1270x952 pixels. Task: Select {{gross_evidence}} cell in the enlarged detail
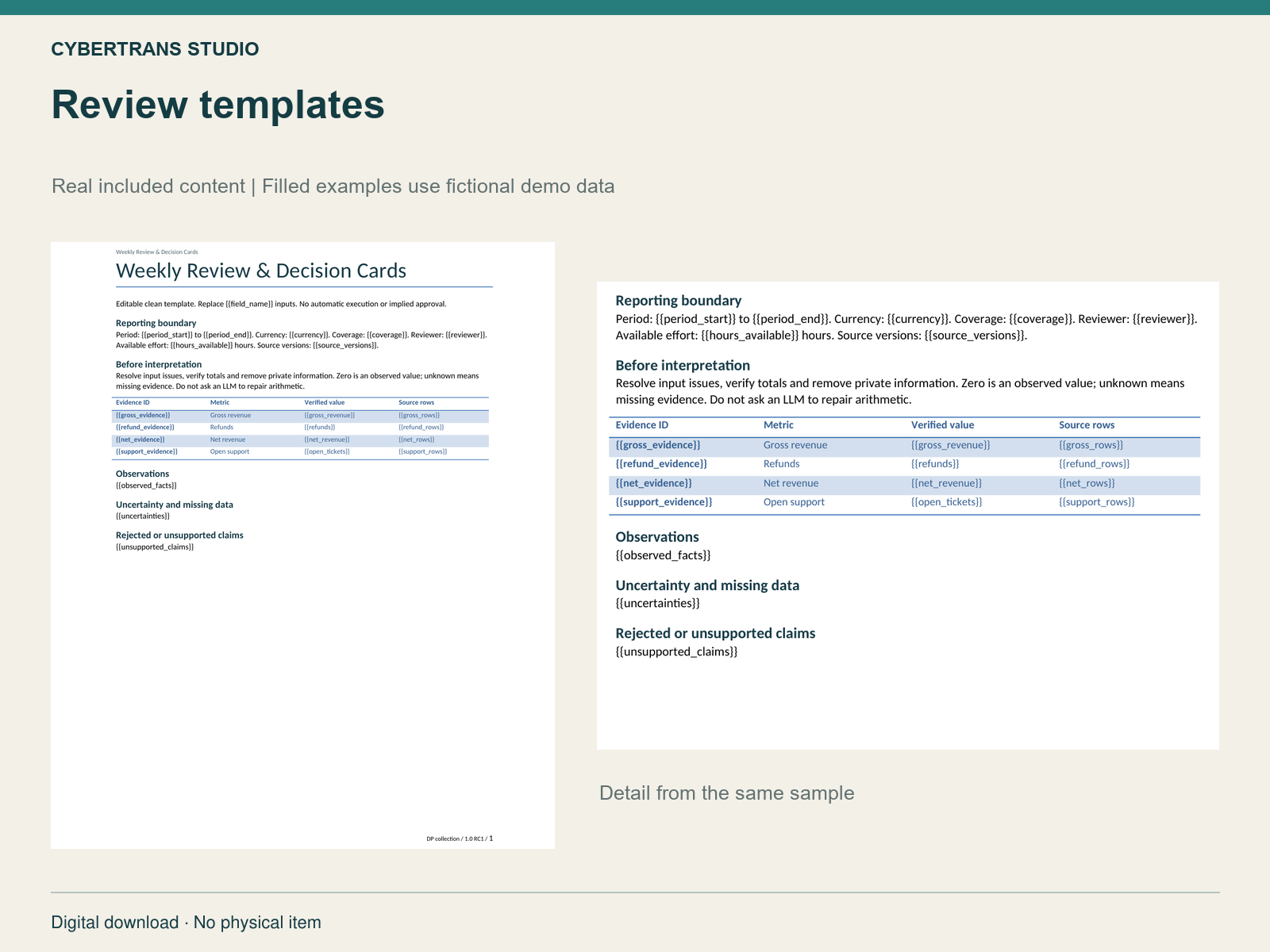658,445
